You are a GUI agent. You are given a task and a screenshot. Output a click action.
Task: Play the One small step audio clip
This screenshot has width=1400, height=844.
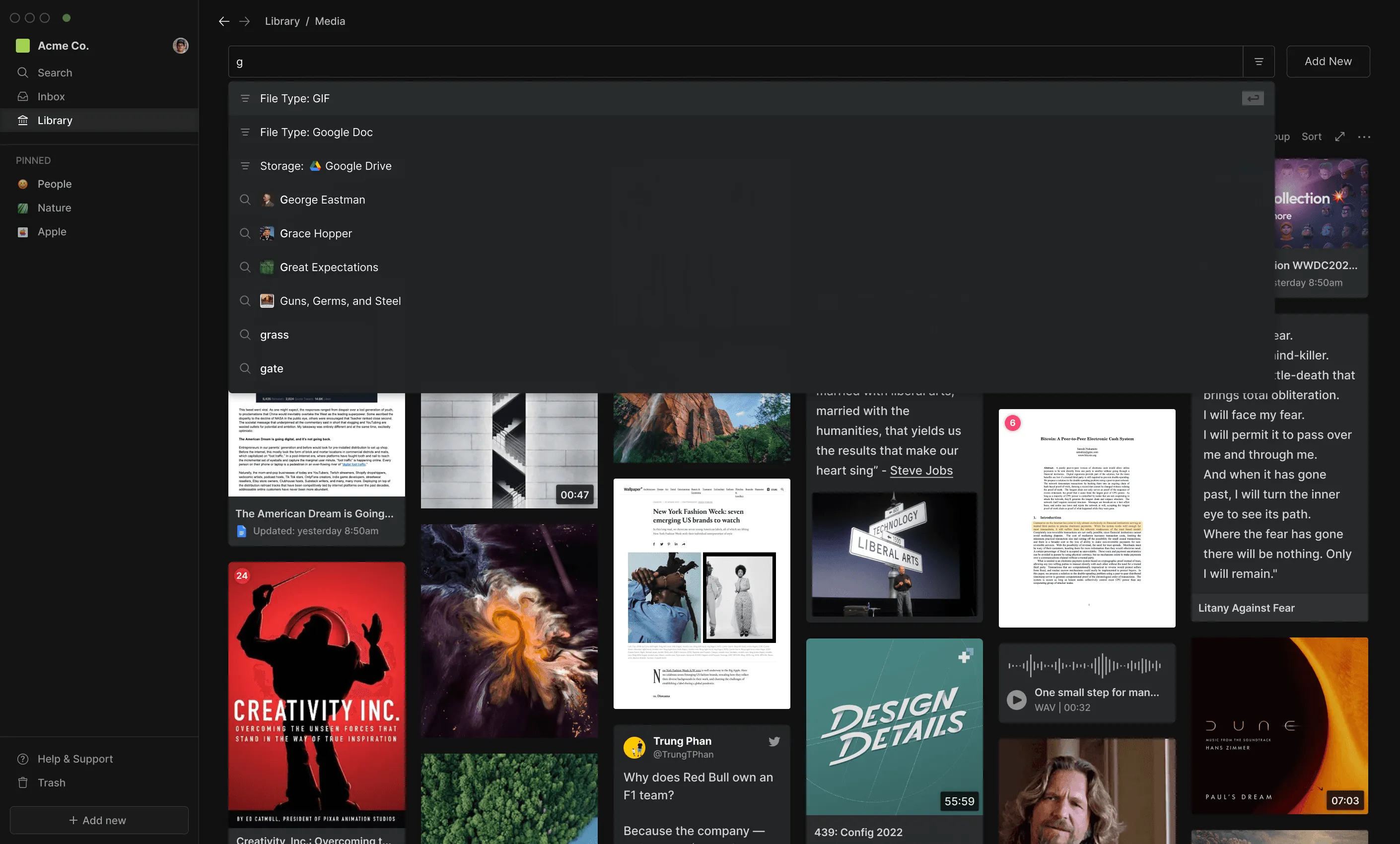[1016, 700]
